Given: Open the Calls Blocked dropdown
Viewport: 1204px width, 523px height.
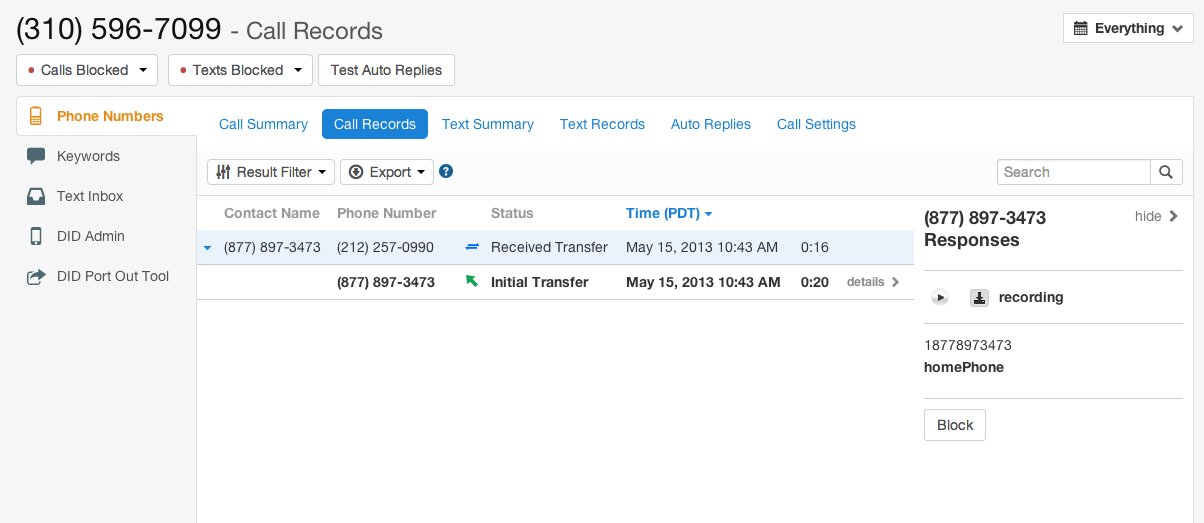Looking at the screenshot, I should (87, 70).
